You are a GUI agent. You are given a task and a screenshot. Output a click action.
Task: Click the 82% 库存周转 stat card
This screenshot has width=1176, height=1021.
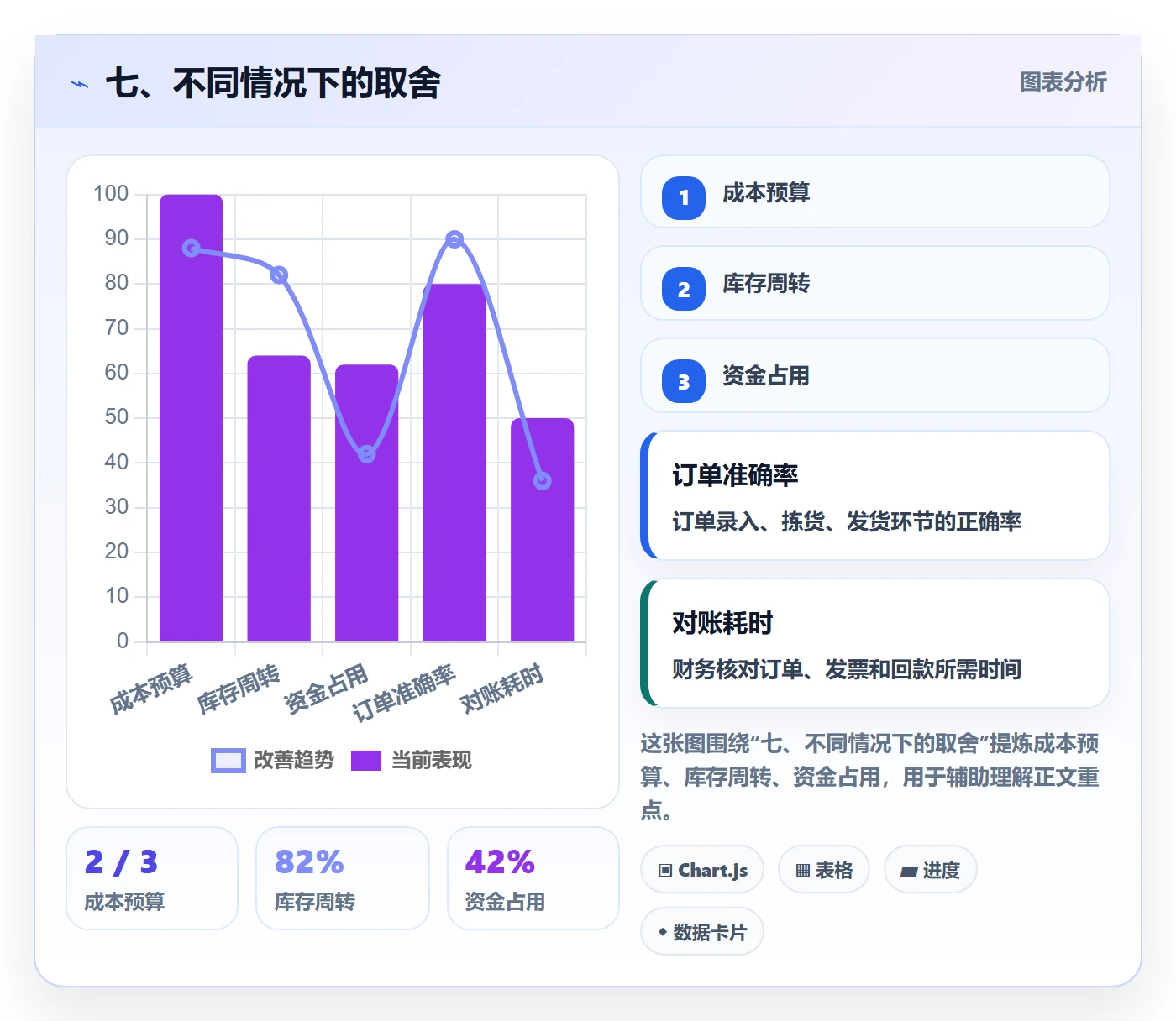pyautogui.click(x=343, y=878)
